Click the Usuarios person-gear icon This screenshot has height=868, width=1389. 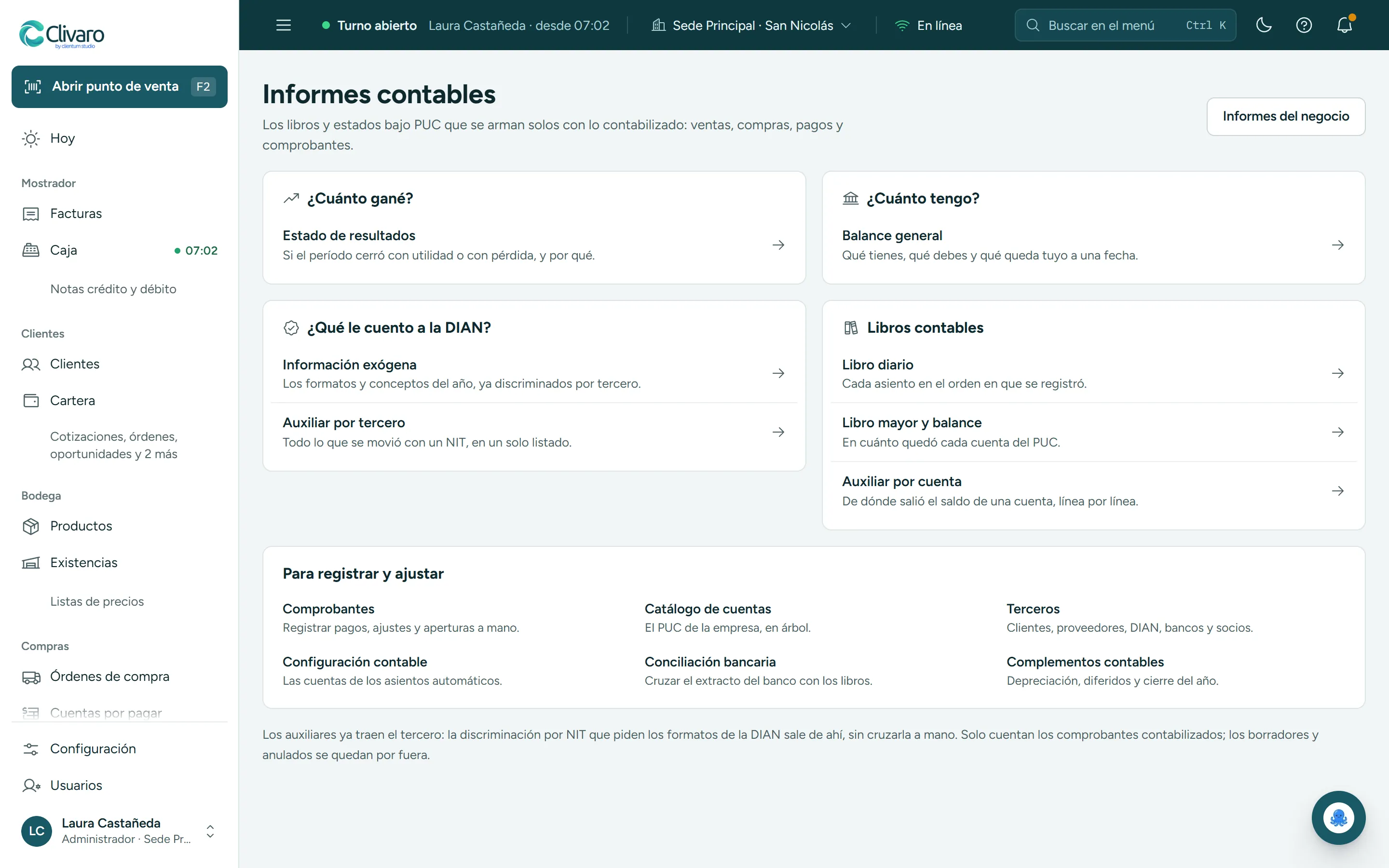coord(31,786)
